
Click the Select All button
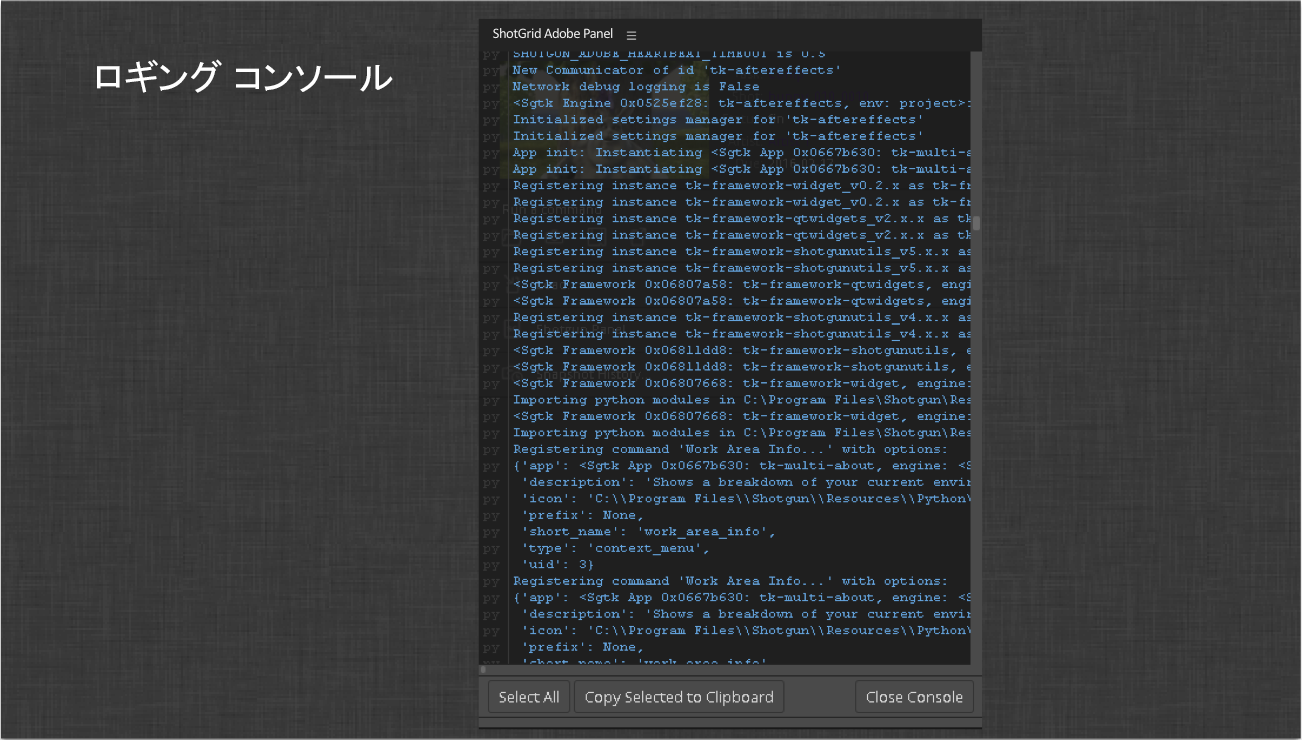[x=529, y=697]
